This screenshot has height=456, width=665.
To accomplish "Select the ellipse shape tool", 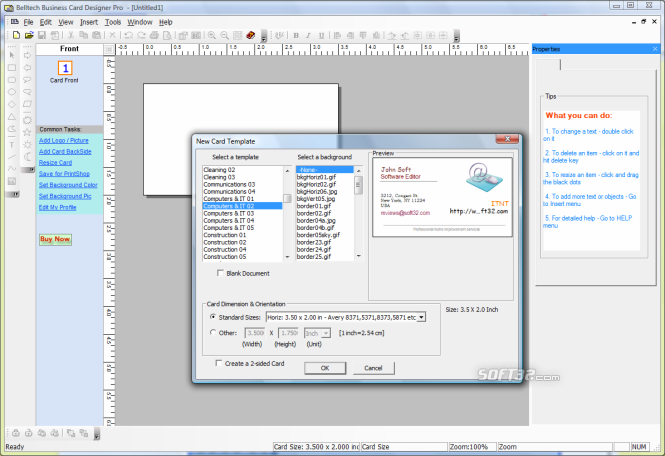I will [x=12, y=92].
